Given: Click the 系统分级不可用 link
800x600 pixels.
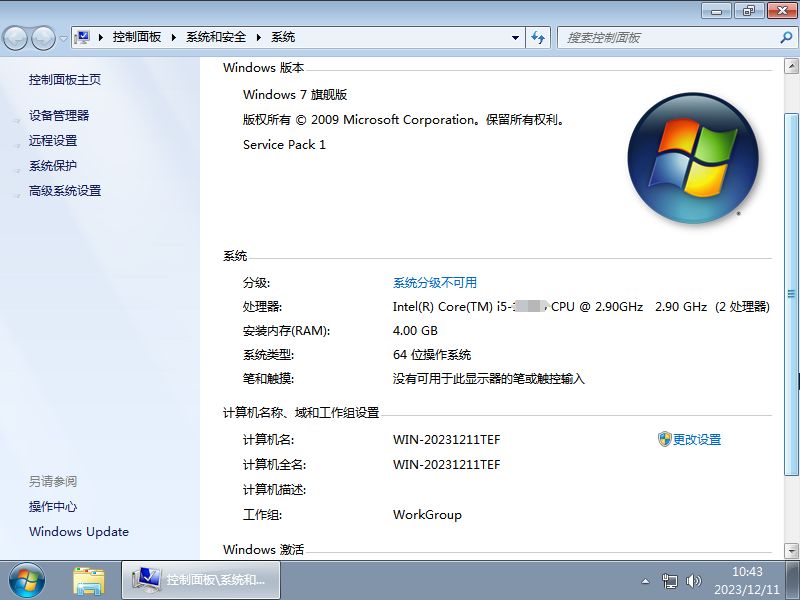Looking at the screenshot, I should [437, 281].
